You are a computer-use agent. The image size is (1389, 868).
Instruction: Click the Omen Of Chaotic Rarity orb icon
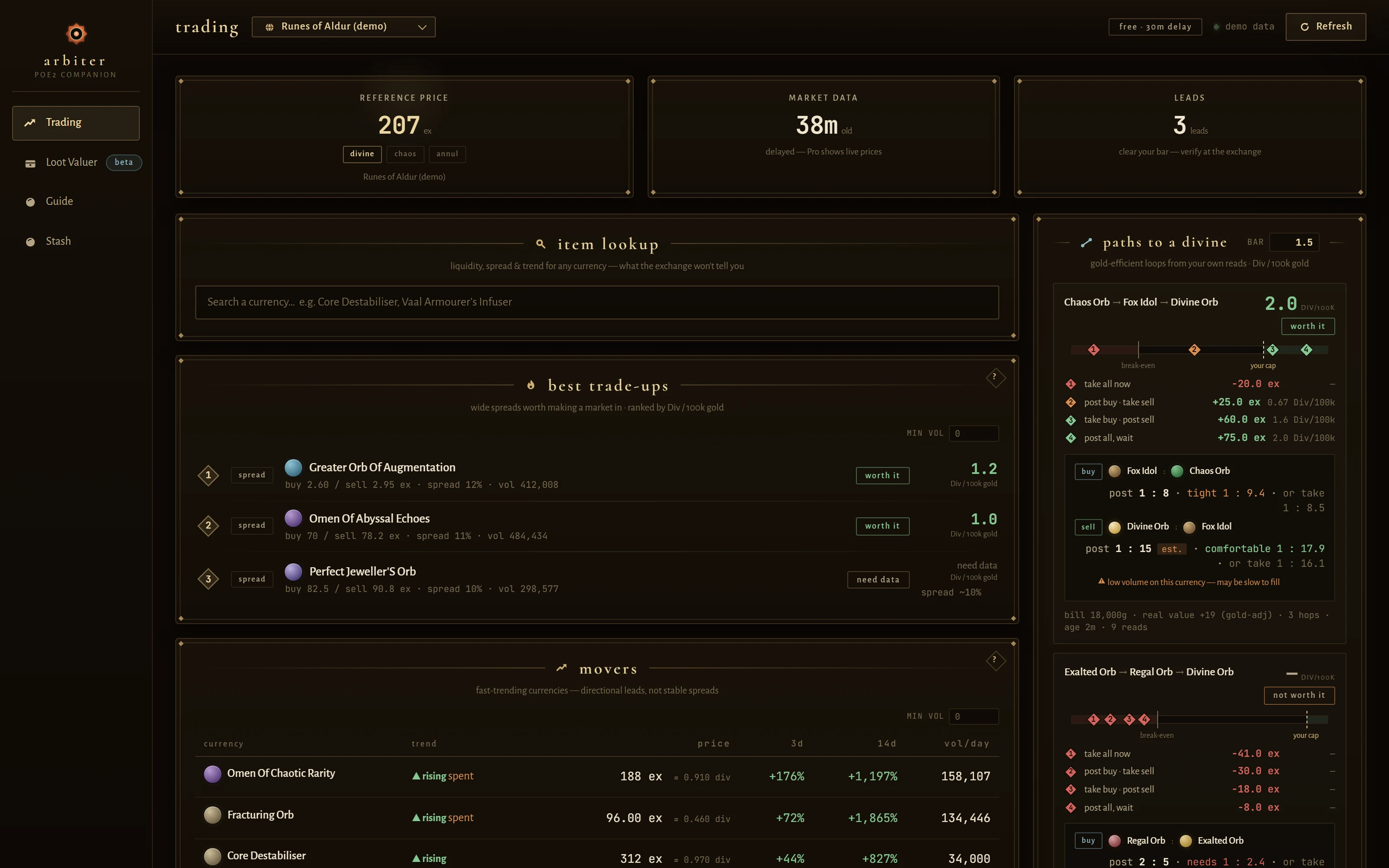tap(212, 774)
